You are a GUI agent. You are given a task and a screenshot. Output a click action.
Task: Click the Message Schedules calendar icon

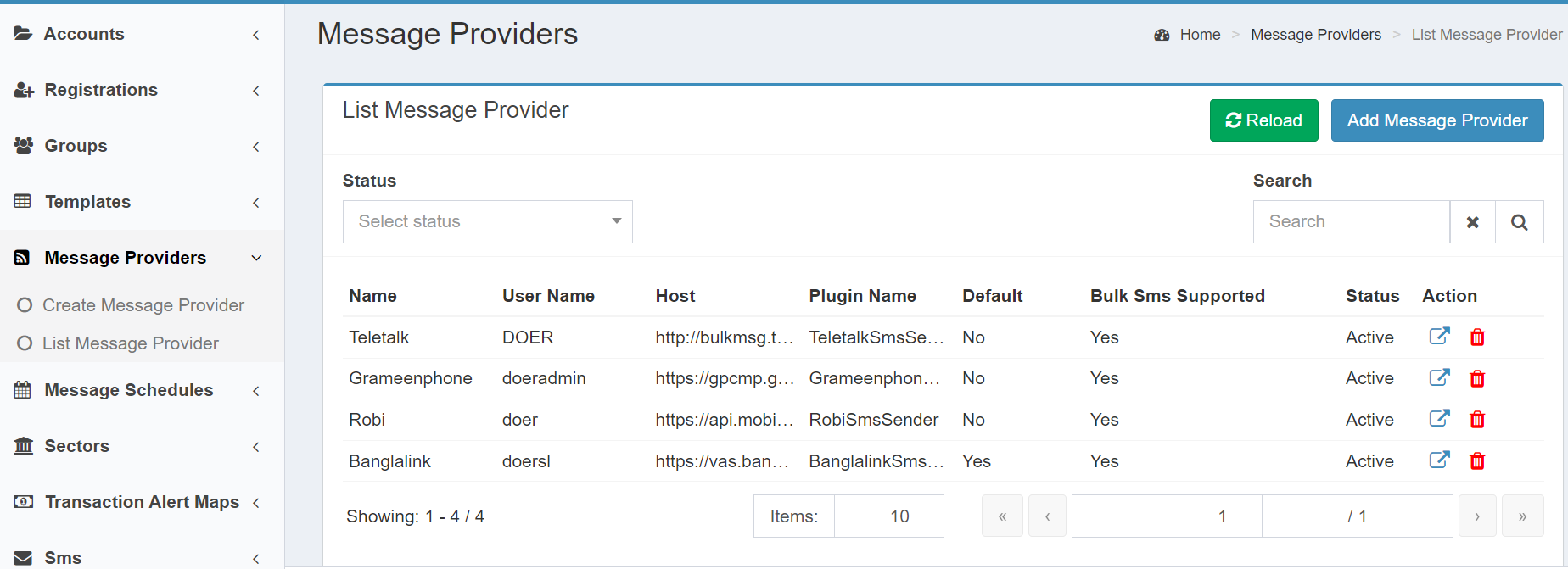(x=23, y=390)
